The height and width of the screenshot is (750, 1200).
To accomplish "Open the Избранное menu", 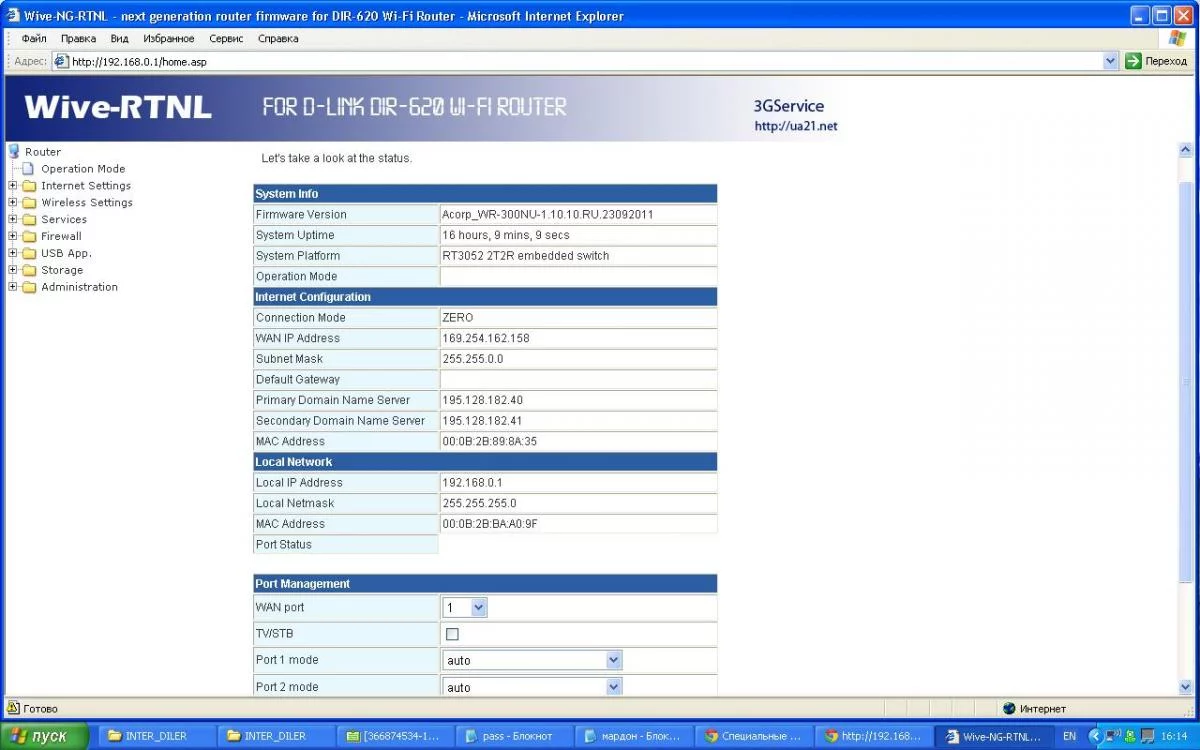I will (x=168, y=39).
